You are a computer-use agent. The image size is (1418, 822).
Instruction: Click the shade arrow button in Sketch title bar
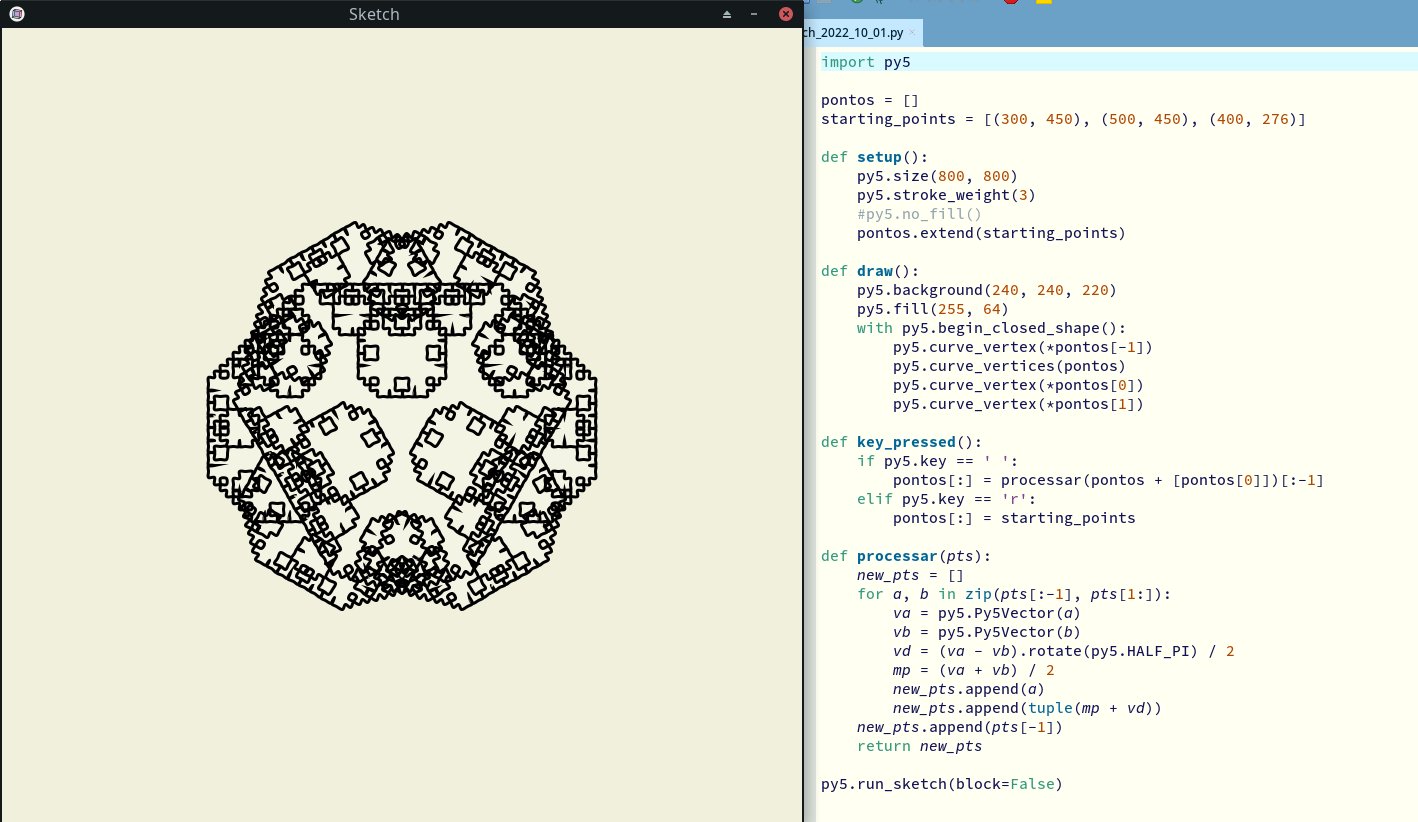[x=727, y=14]
